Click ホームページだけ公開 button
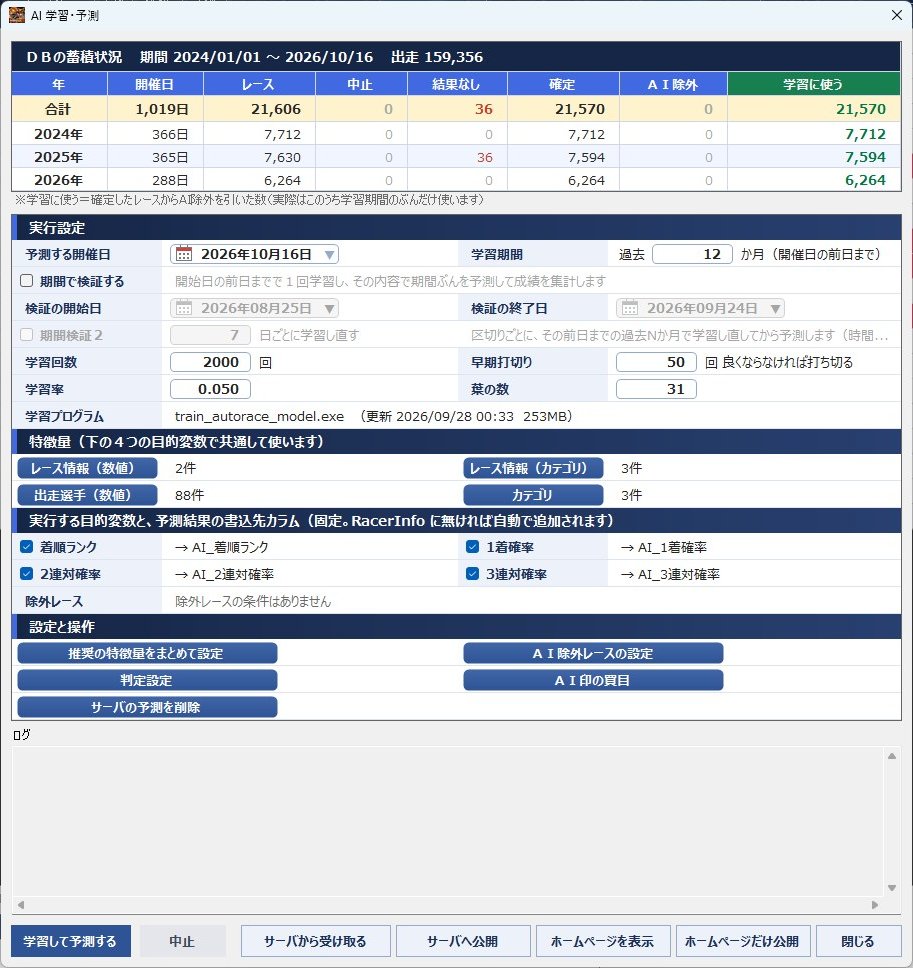The image size is (913, 968). 743,941
